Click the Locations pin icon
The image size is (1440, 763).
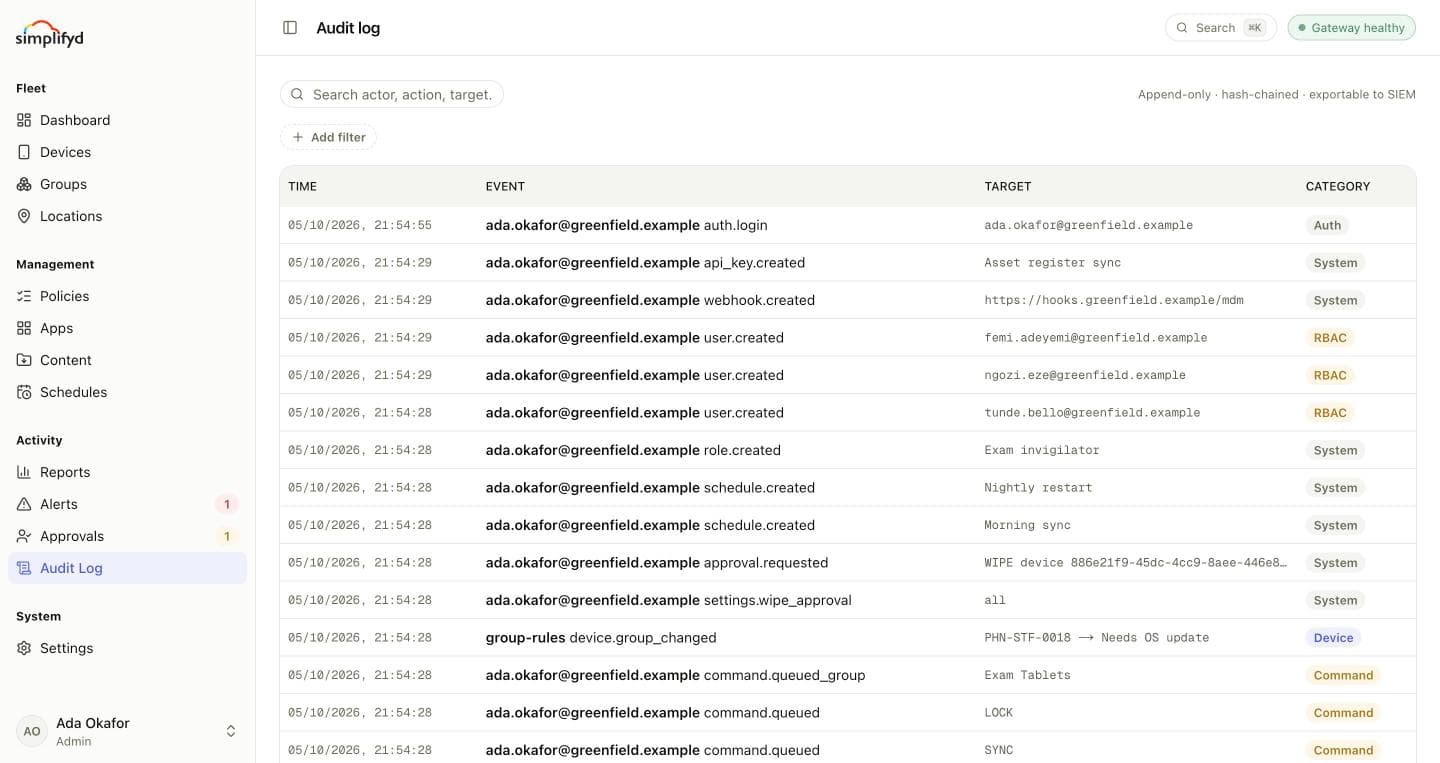pyautogui.click(x=24, y=216)
